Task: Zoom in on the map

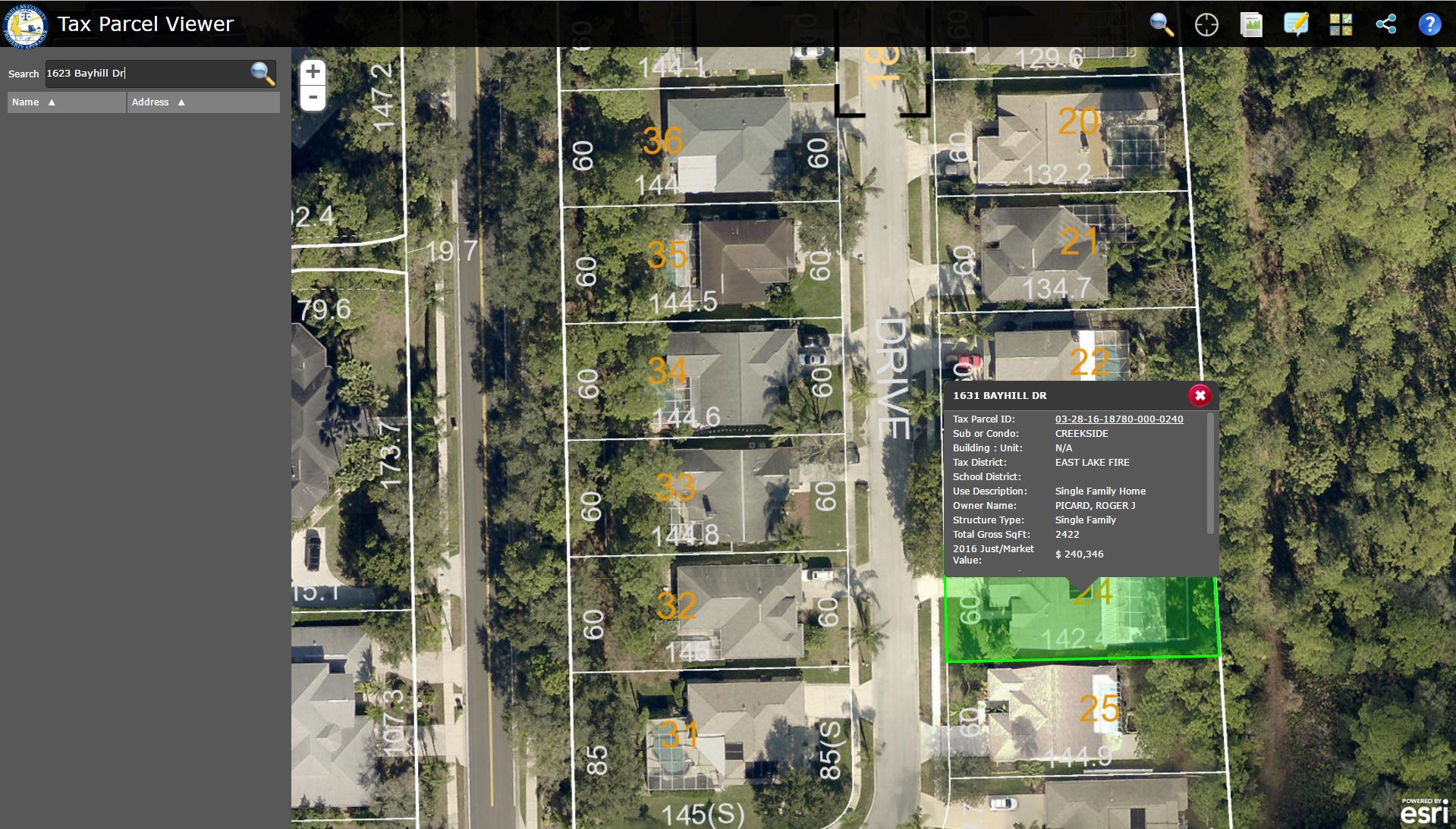Action: 313,72
